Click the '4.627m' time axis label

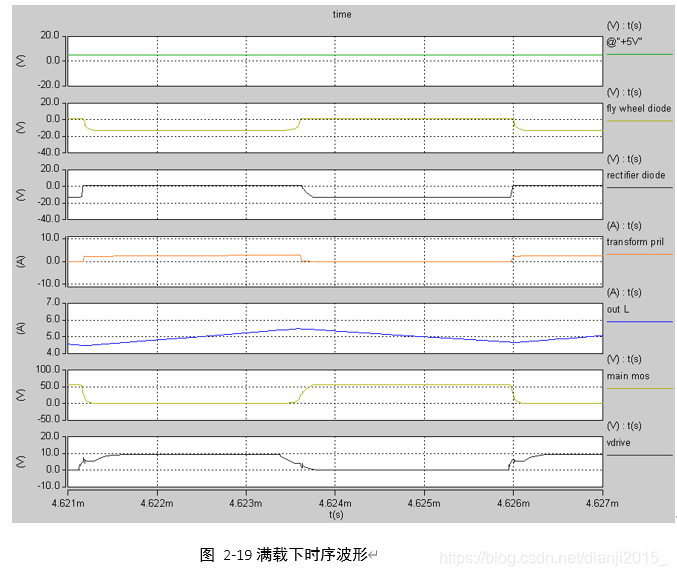602,503
